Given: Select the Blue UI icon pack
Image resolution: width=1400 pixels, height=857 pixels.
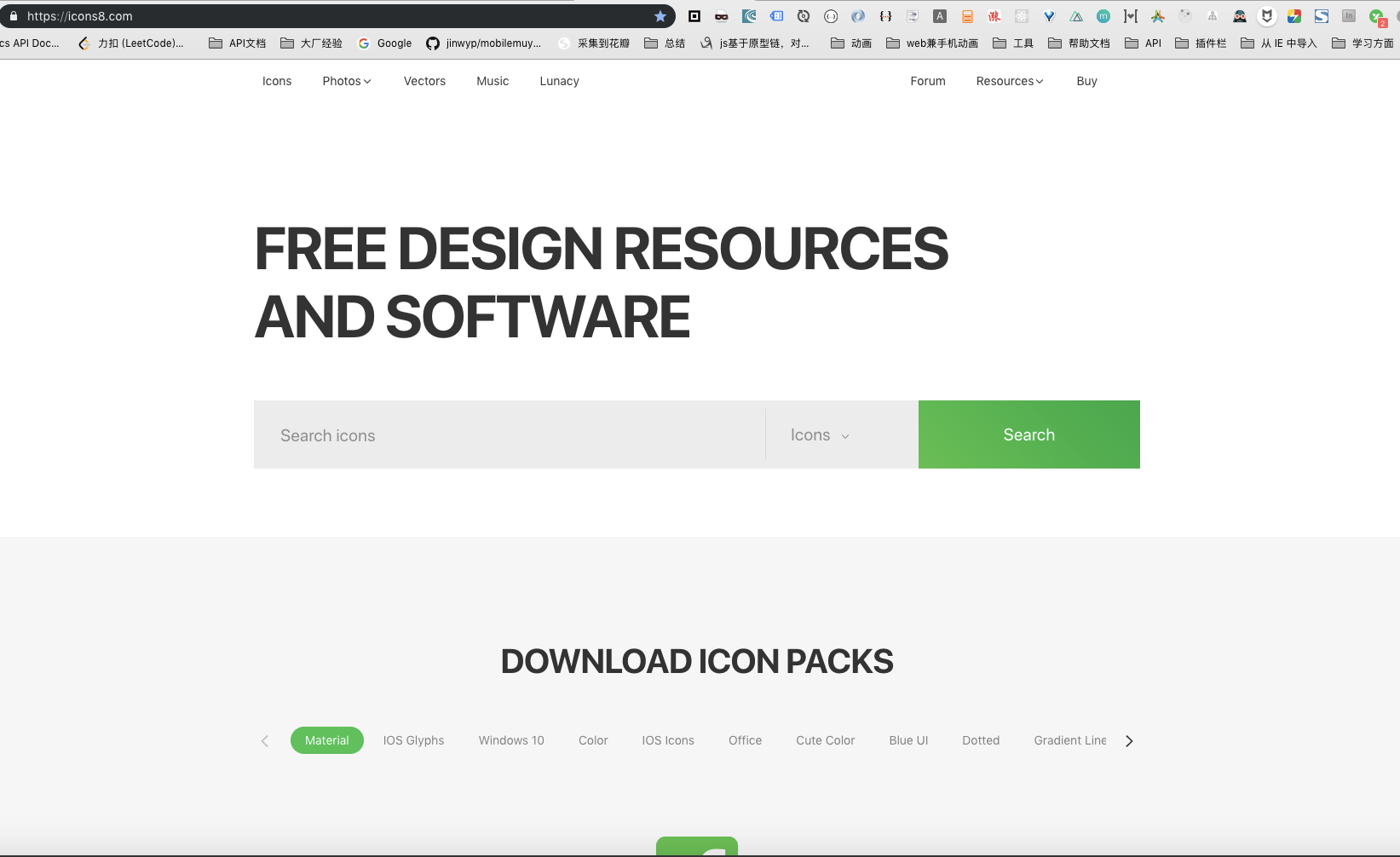Looking at the screenshot, I should pos(908,740).
